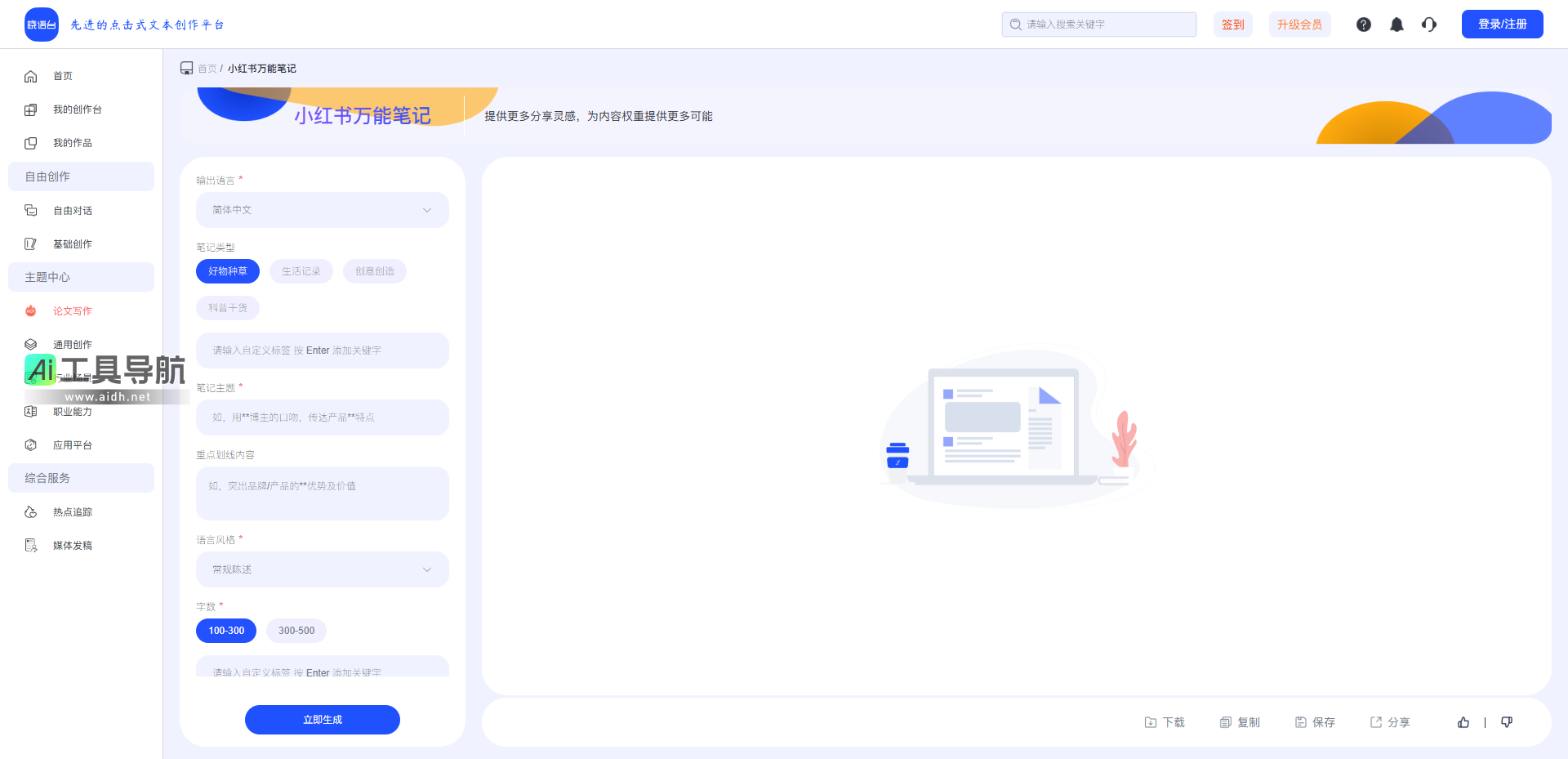Open the 输出语言 dropdown showing 简体中文
Viewport: 1568px width, 759px height.
coord(322,210)
